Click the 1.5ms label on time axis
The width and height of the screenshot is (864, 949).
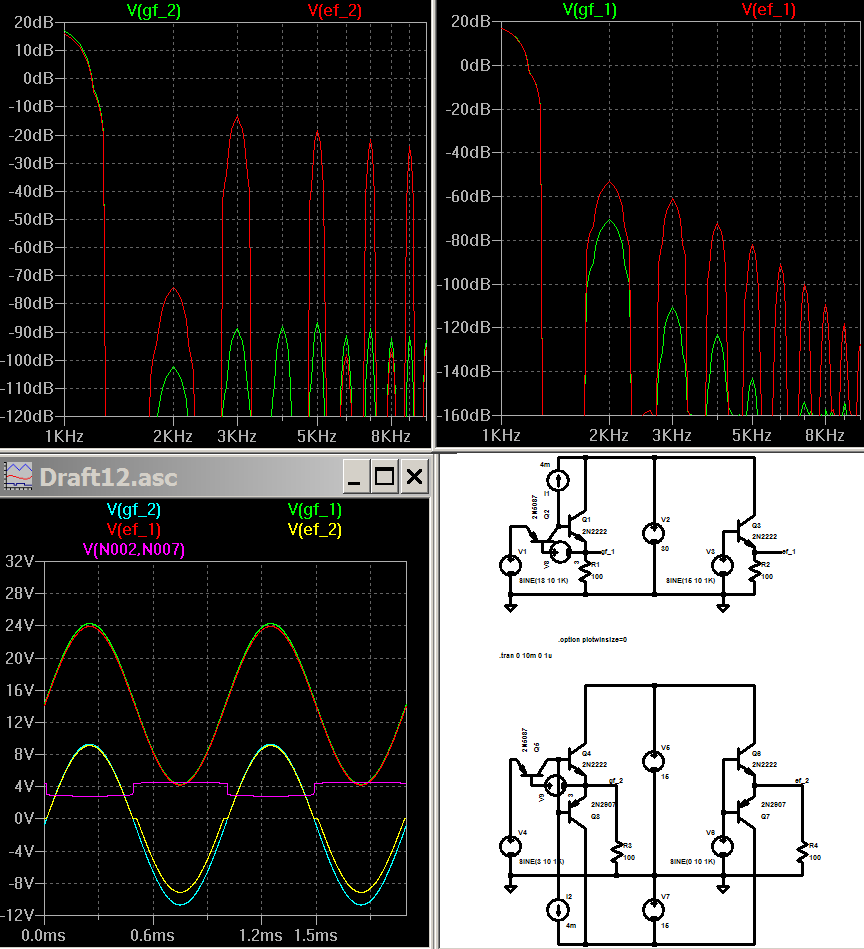315,936
